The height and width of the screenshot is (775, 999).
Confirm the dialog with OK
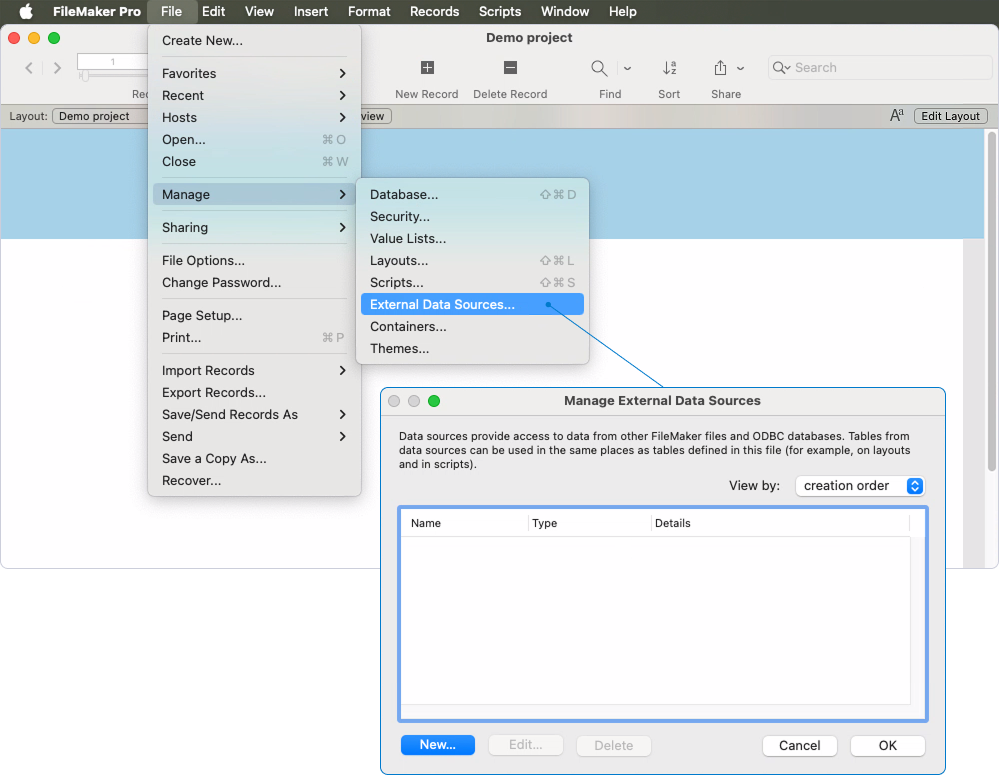[x=887, y=745]
